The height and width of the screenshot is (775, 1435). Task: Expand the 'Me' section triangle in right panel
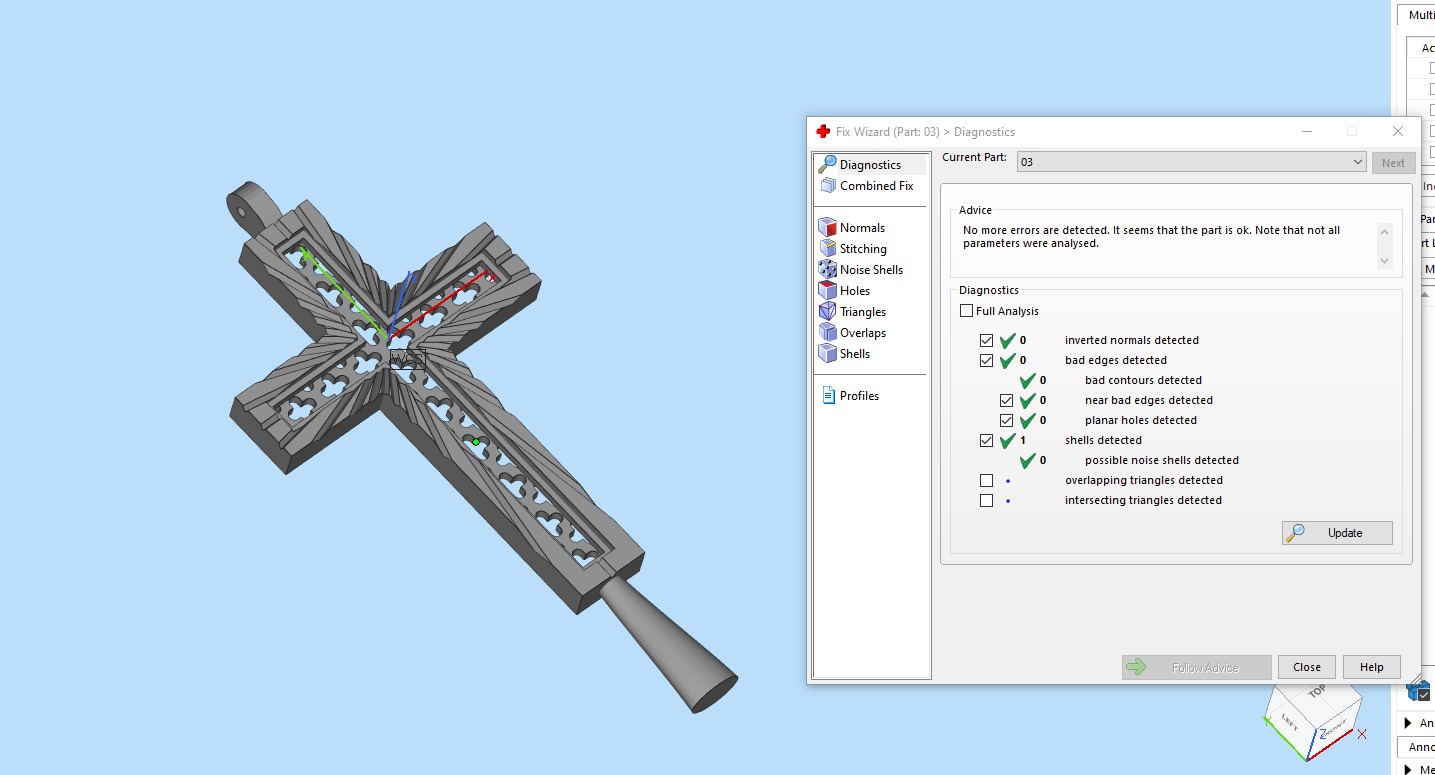point(1408,769)
